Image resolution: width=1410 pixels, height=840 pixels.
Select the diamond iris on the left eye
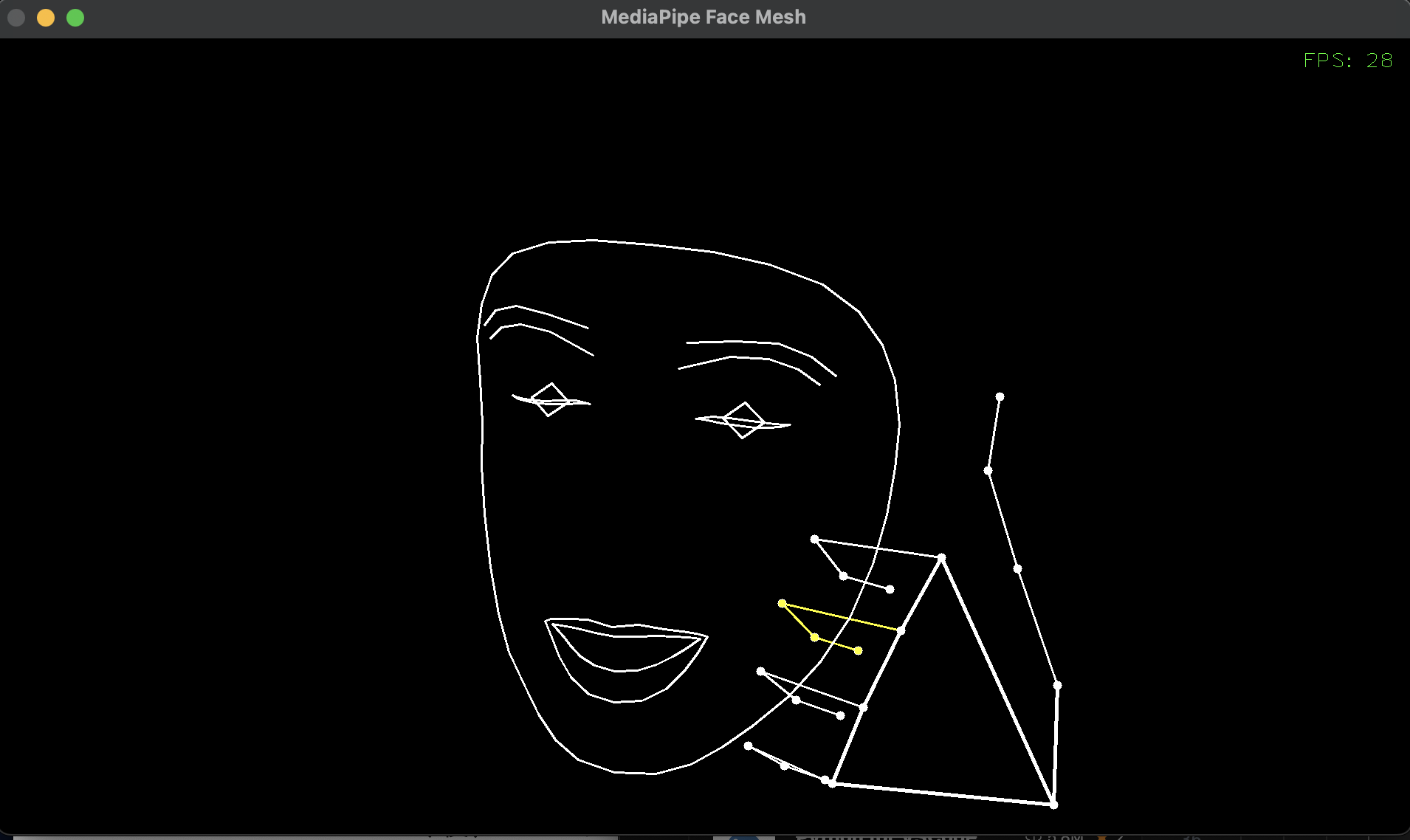coord(550,399)
